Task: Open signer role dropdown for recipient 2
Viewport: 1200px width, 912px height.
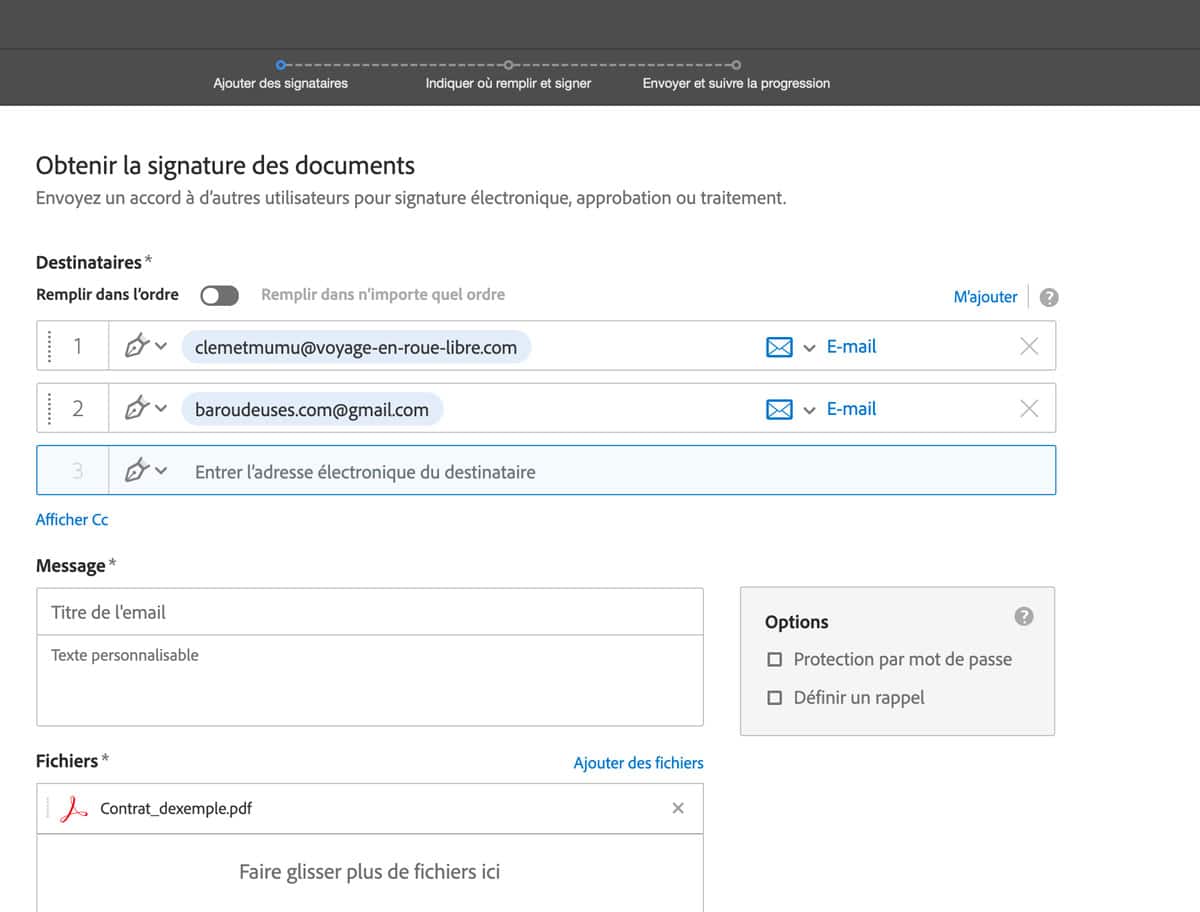Action: tap(145, 409)
